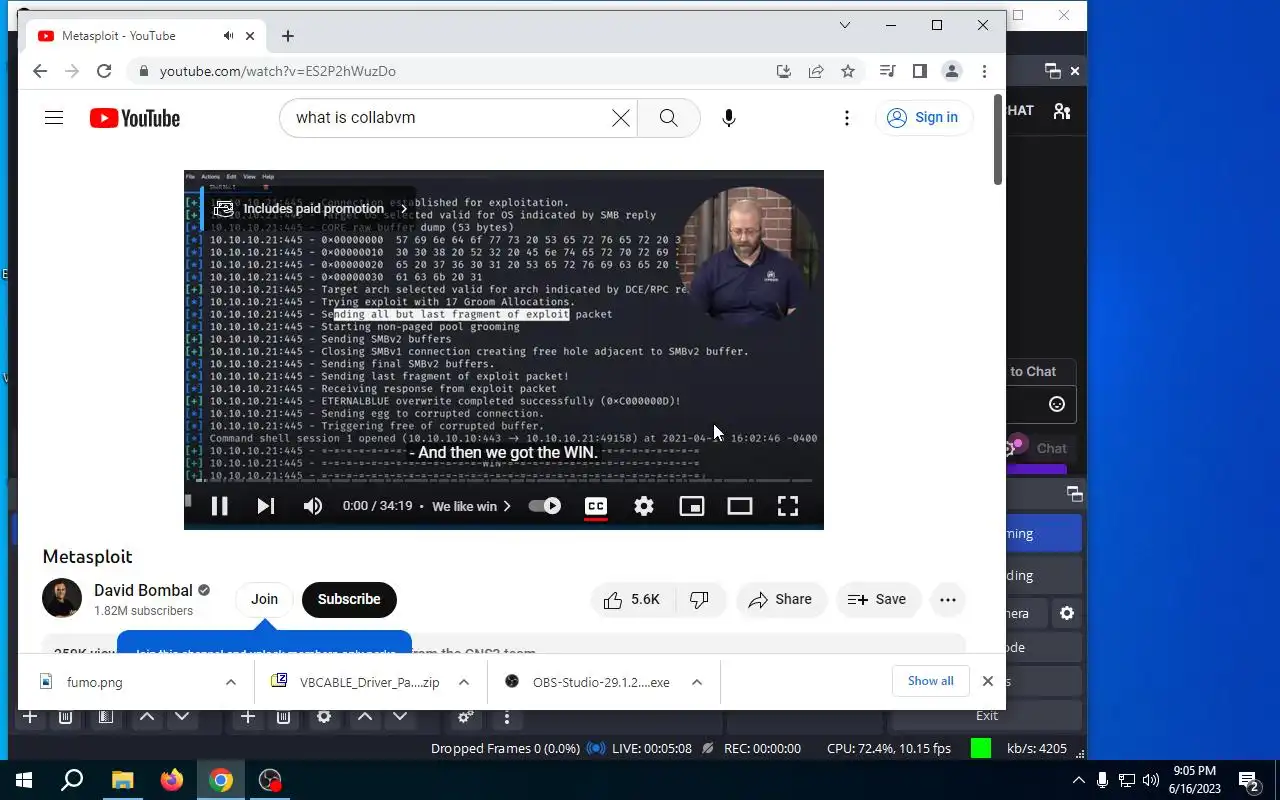The image size is (1280, 800).
Task: Open more actions ellipsis below video
Action: point(947,600)
